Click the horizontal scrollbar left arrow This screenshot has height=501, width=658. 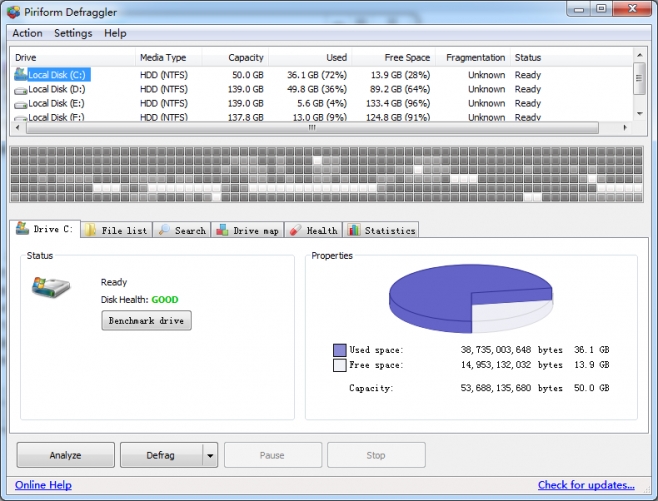[17, 128]
